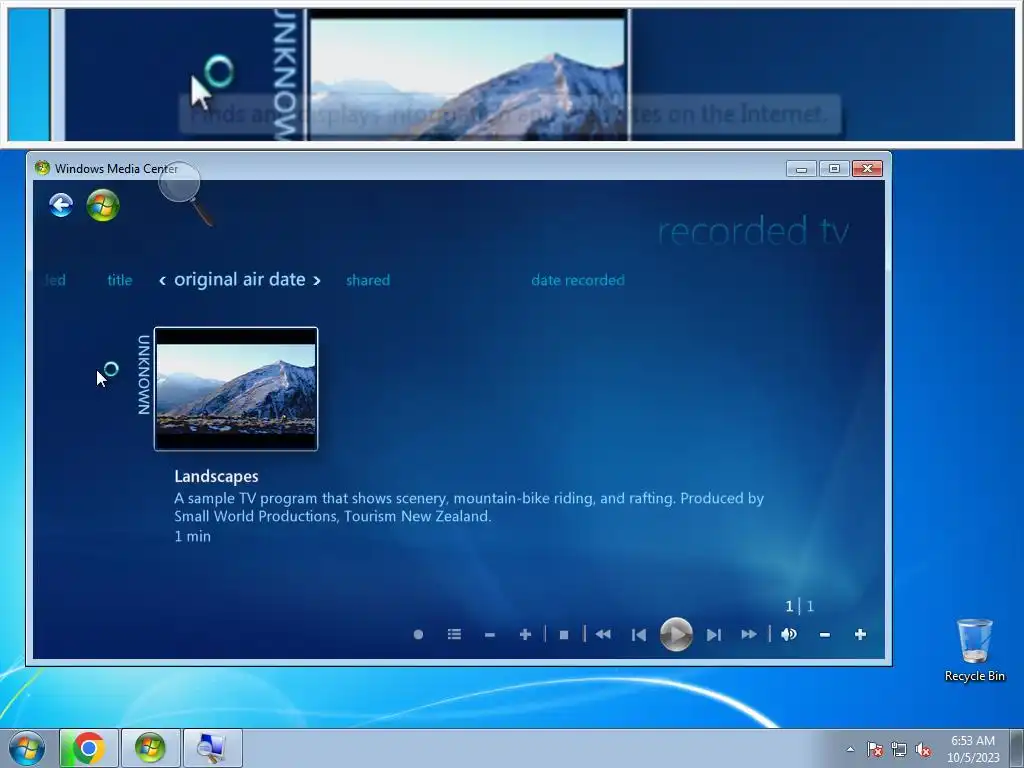The width and height of the screenshot is (1024, 768).
Task: Click the Landscapes program description text
Action: tap(469, 507)
